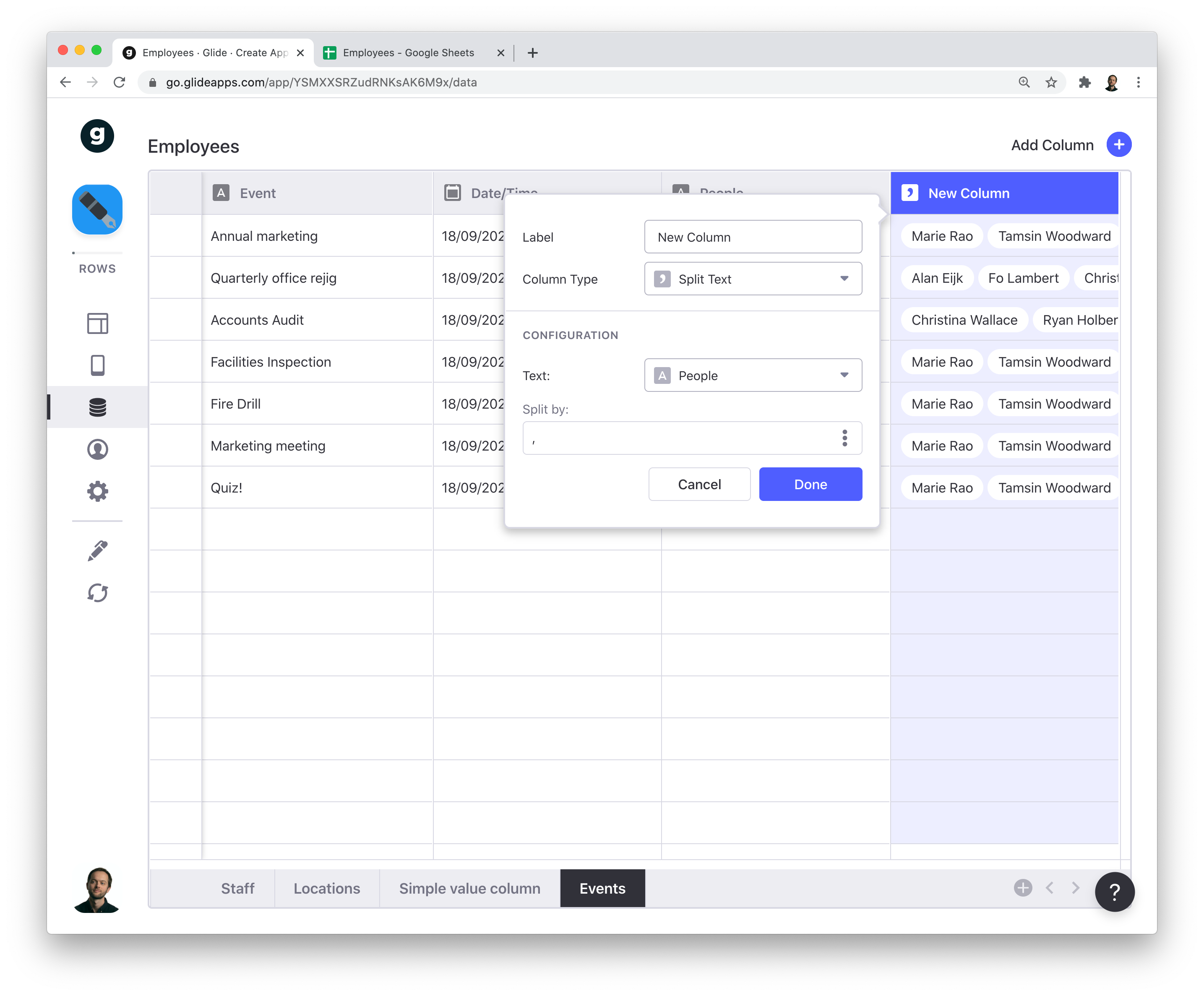1204x996 pixels.
Task: Open the Employees Google Sheets browser tab
Action: [x=408, y=53]
